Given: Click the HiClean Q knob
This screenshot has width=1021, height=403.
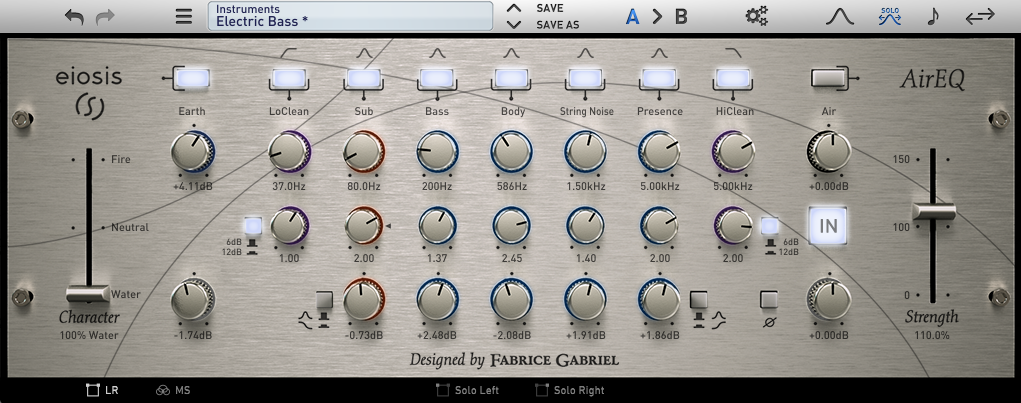Looking at the screenshot, I should tap(734, 225).
